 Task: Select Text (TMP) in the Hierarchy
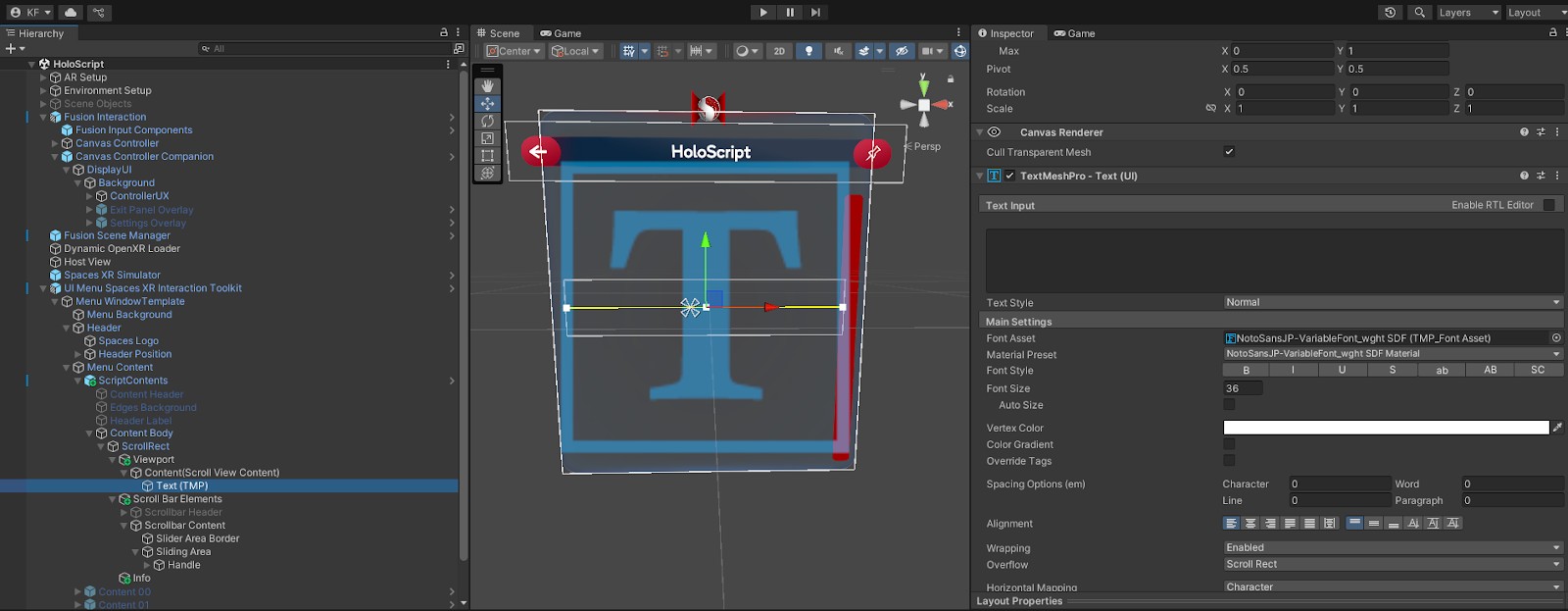coord(181,485)
